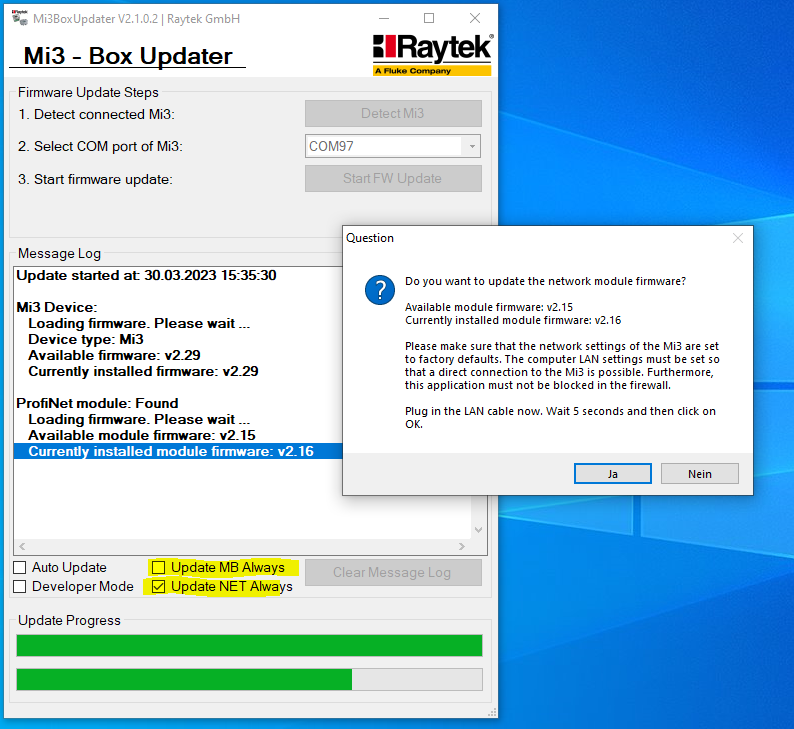
Task: Open the COM97 port dropdown
Action: coord(471,146)
